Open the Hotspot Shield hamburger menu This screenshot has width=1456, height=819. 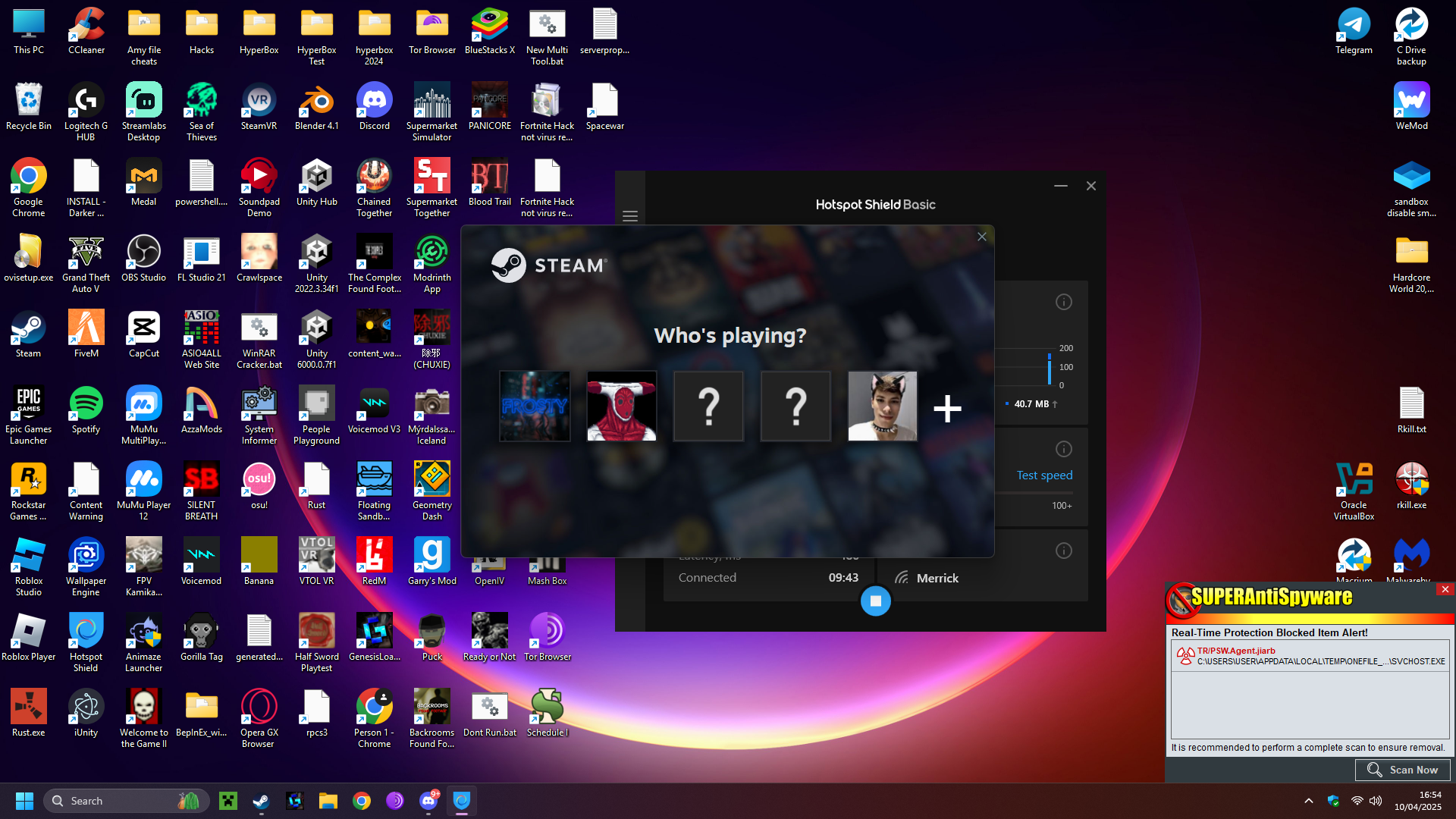click(630, 216)
